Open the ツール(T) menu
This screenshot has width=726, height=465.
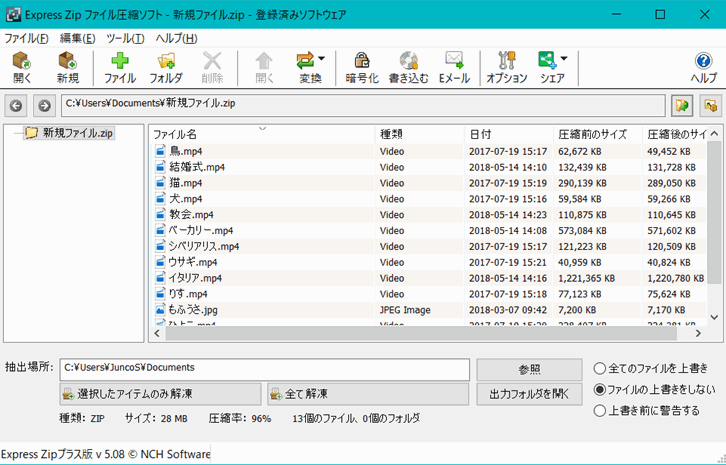click(x=125, y=38)
